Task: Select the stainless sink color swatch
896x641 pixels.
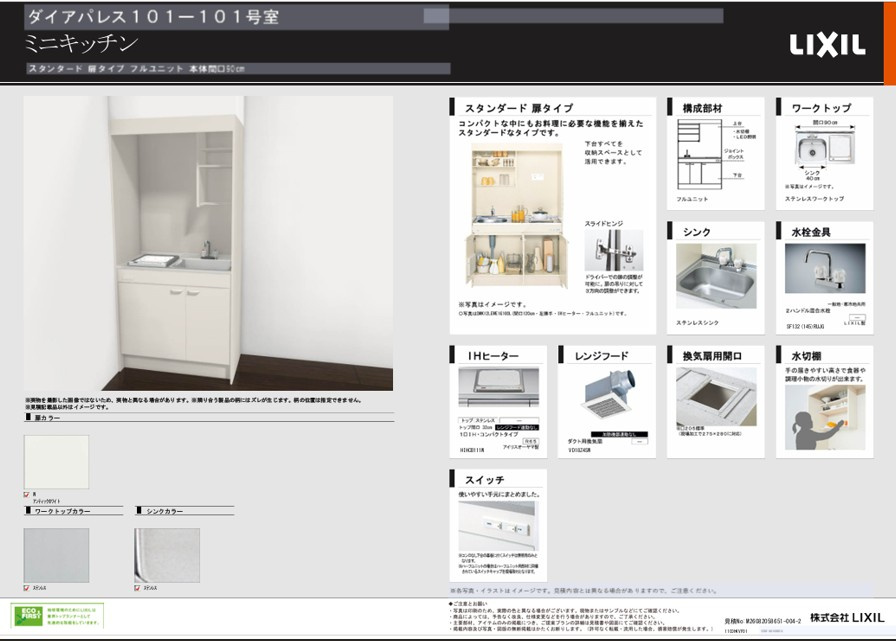Action: point(167,555)
